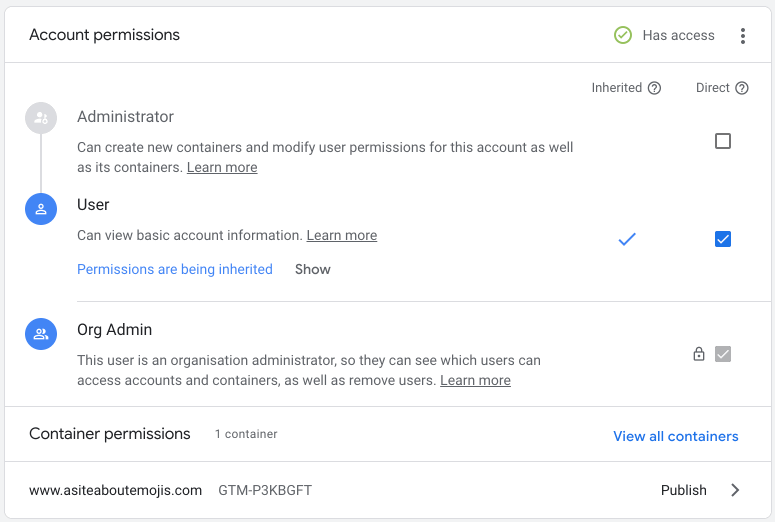775x522 pixels.
Task: Click the inherited checkmark for User
Action: pos(627,239)
